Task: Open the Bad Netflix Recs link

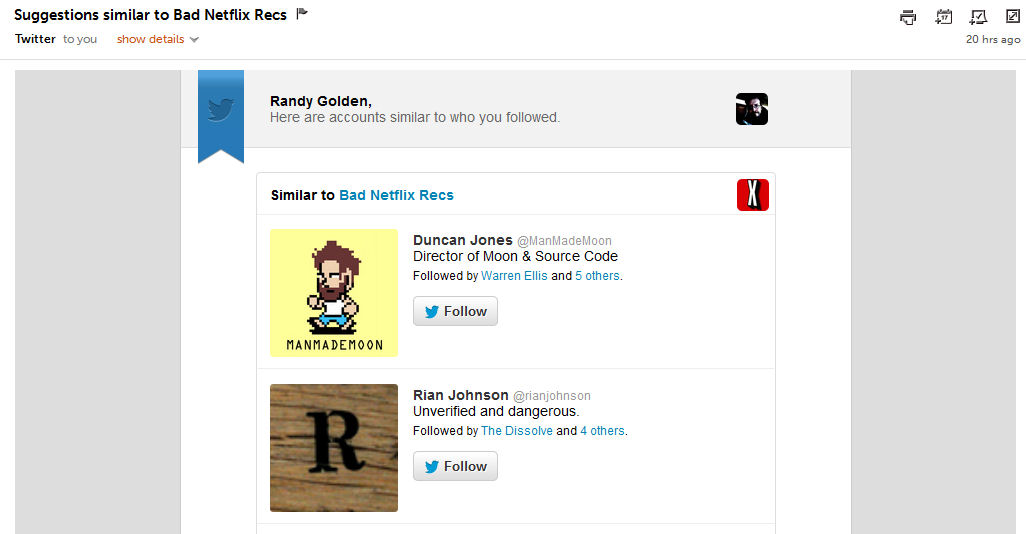Action: [x=396, y=195]
